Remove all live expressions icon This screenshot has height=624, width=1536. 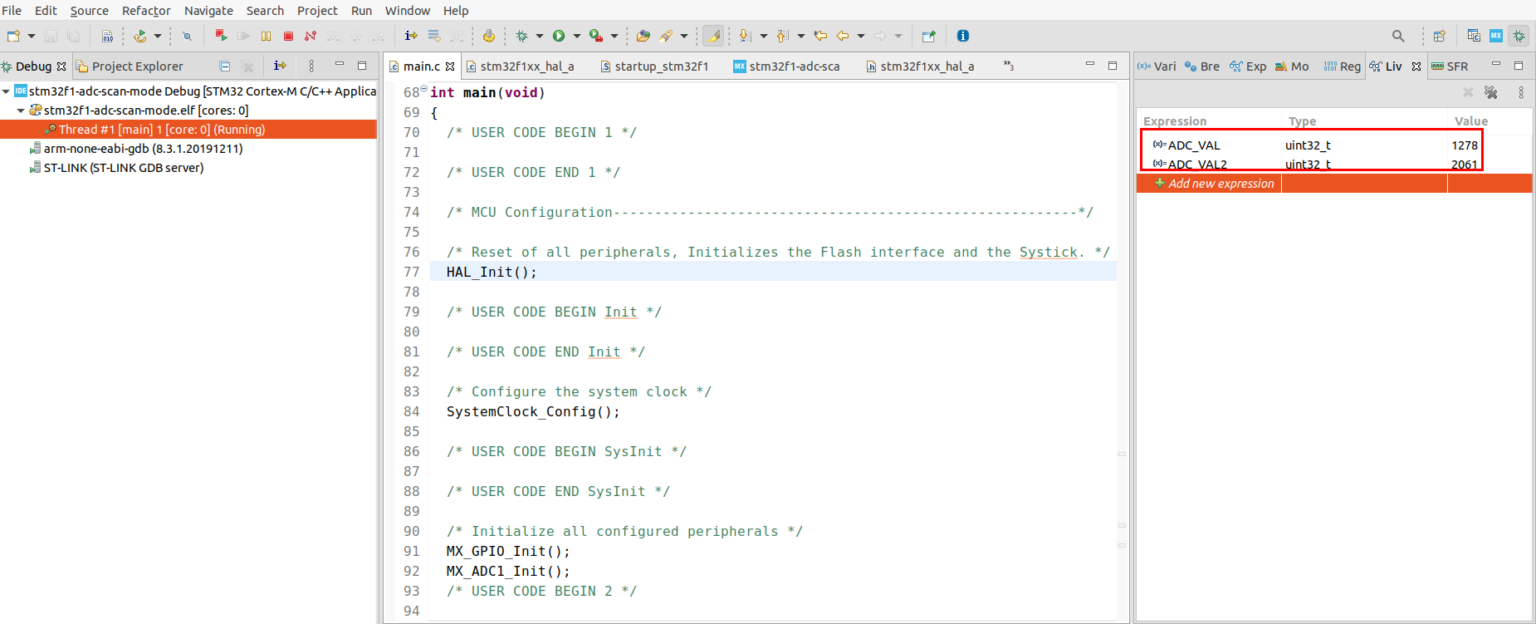click(x=1490, y=92)
